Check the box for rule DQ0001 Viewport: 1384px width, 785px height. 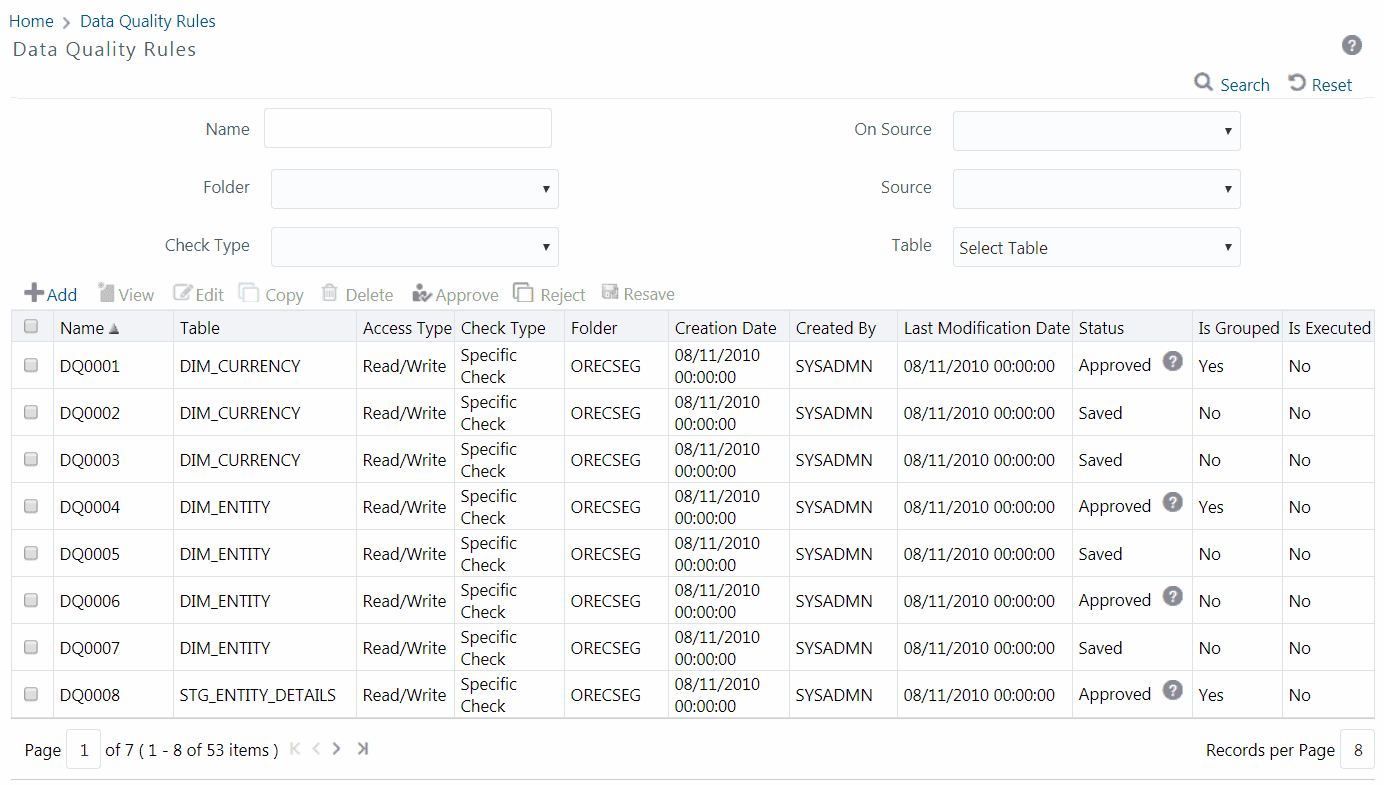click(x=31, y=365)
